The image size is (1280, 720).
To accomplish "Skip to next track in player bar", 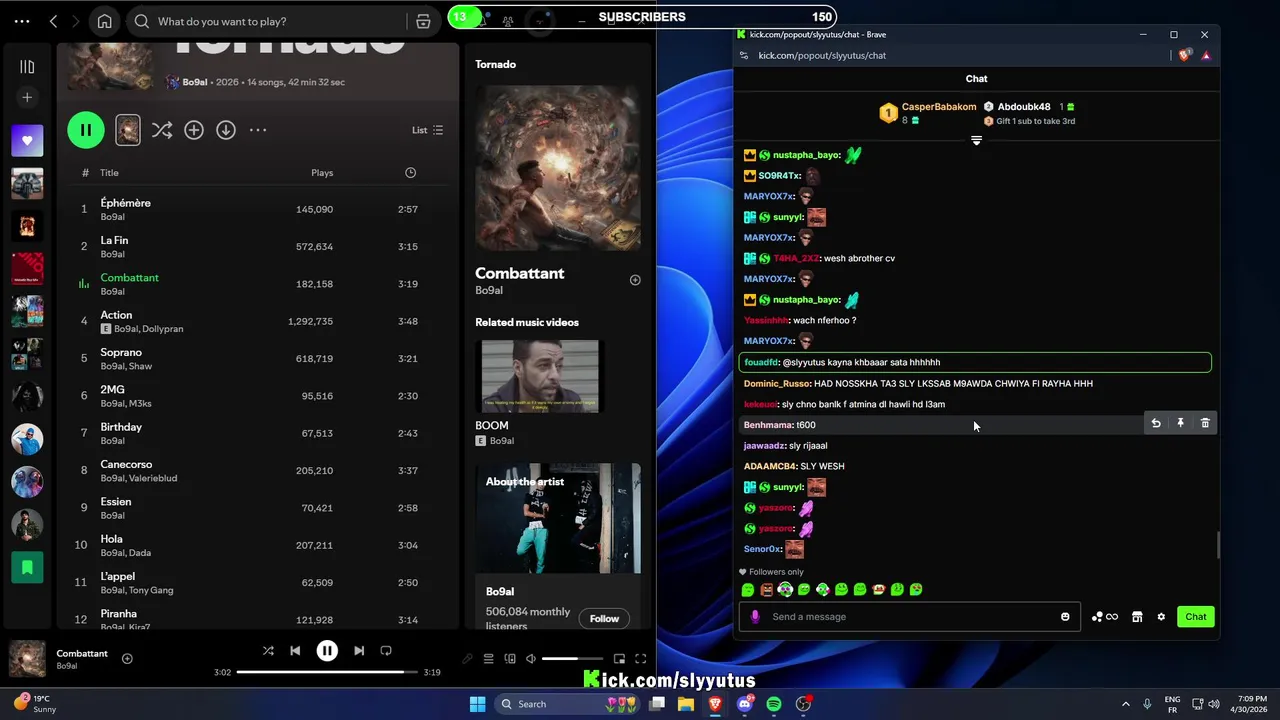I will tap(359, 651).
